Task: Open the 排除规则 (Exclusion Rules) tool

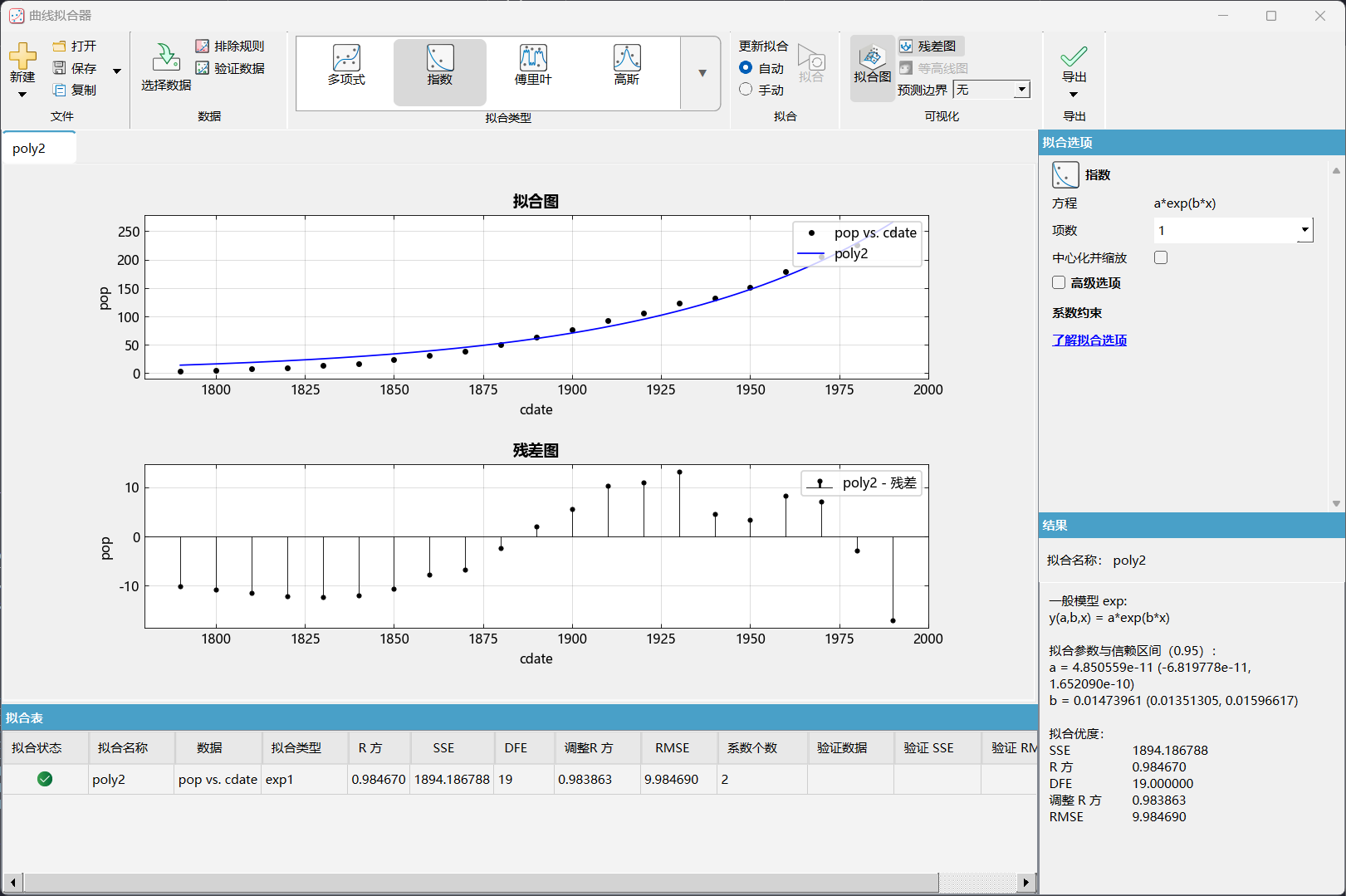Action: pyautogui.click(x=230, y=47)
